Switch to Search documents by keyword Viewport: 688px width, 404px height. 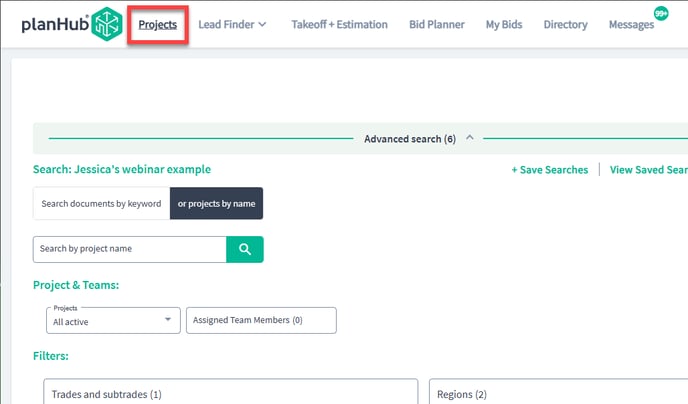[101, 204]
